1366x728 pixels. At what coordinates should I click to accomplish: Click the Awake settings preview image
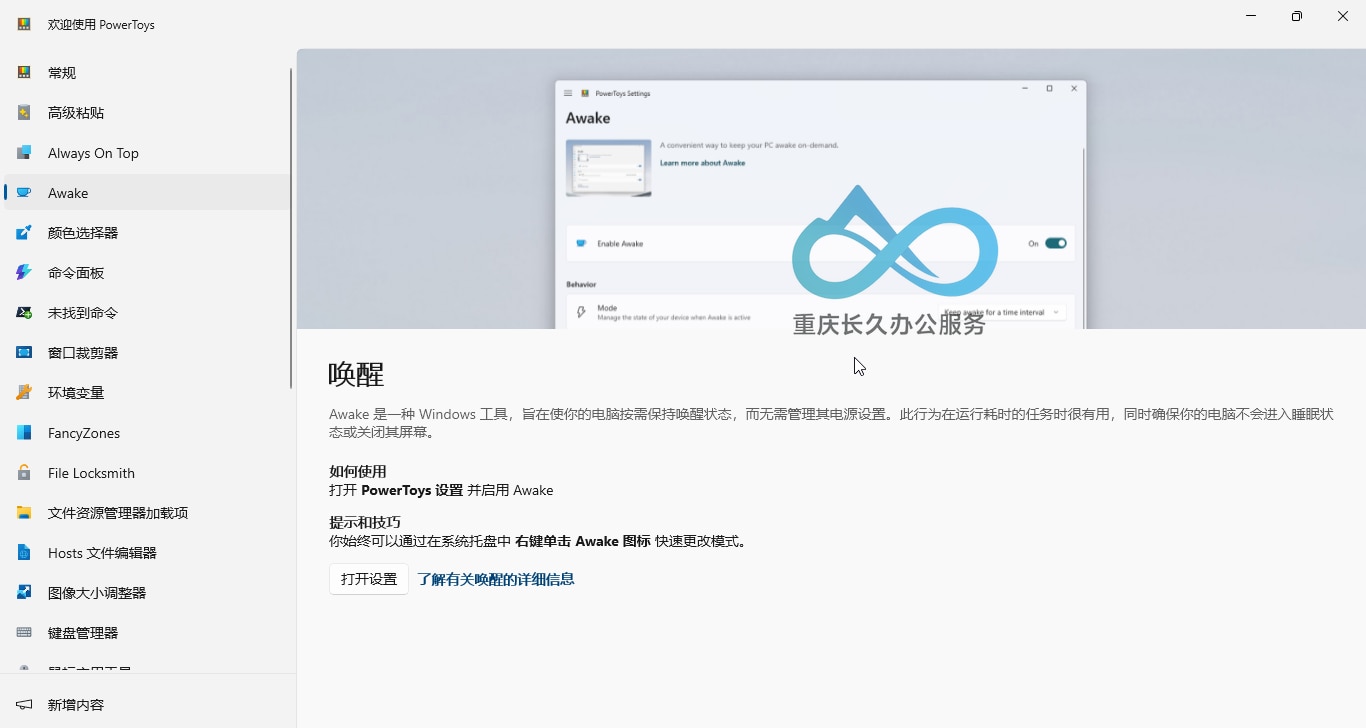[831, 189]
